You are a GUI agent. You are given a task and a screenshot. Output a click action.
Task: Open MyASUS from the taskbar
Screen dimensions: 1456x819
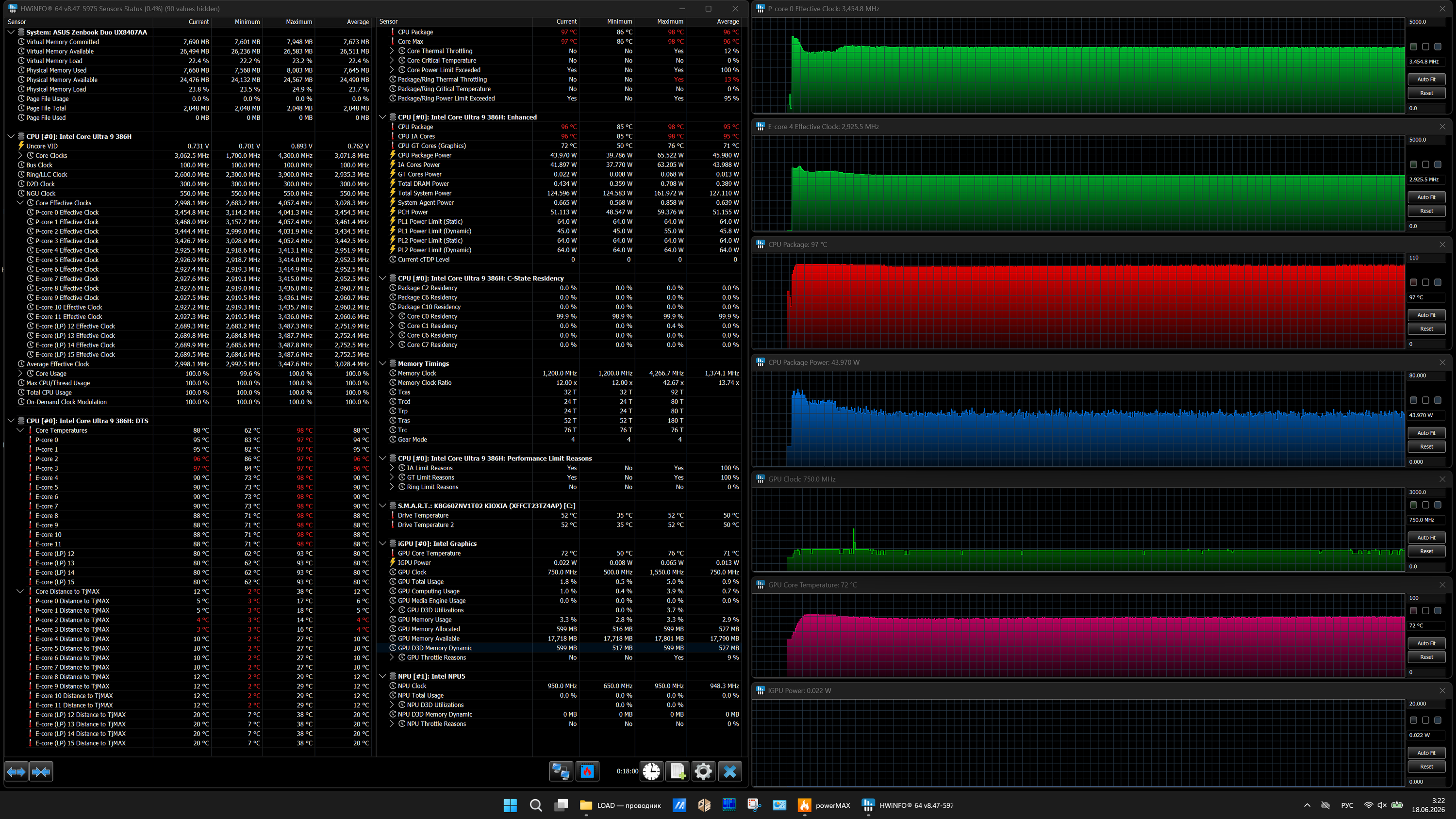pos(679,805)
